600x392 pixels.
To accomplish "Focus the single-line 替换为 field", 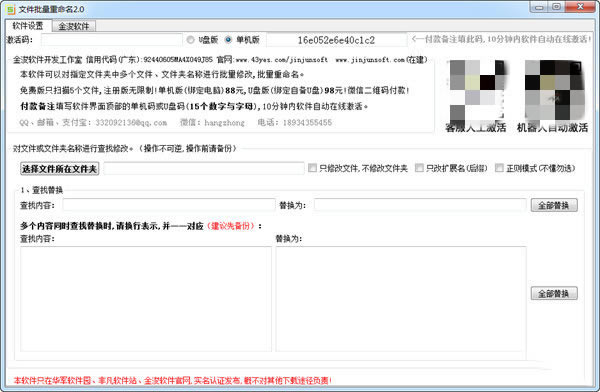I will click(x=420, y=205).
